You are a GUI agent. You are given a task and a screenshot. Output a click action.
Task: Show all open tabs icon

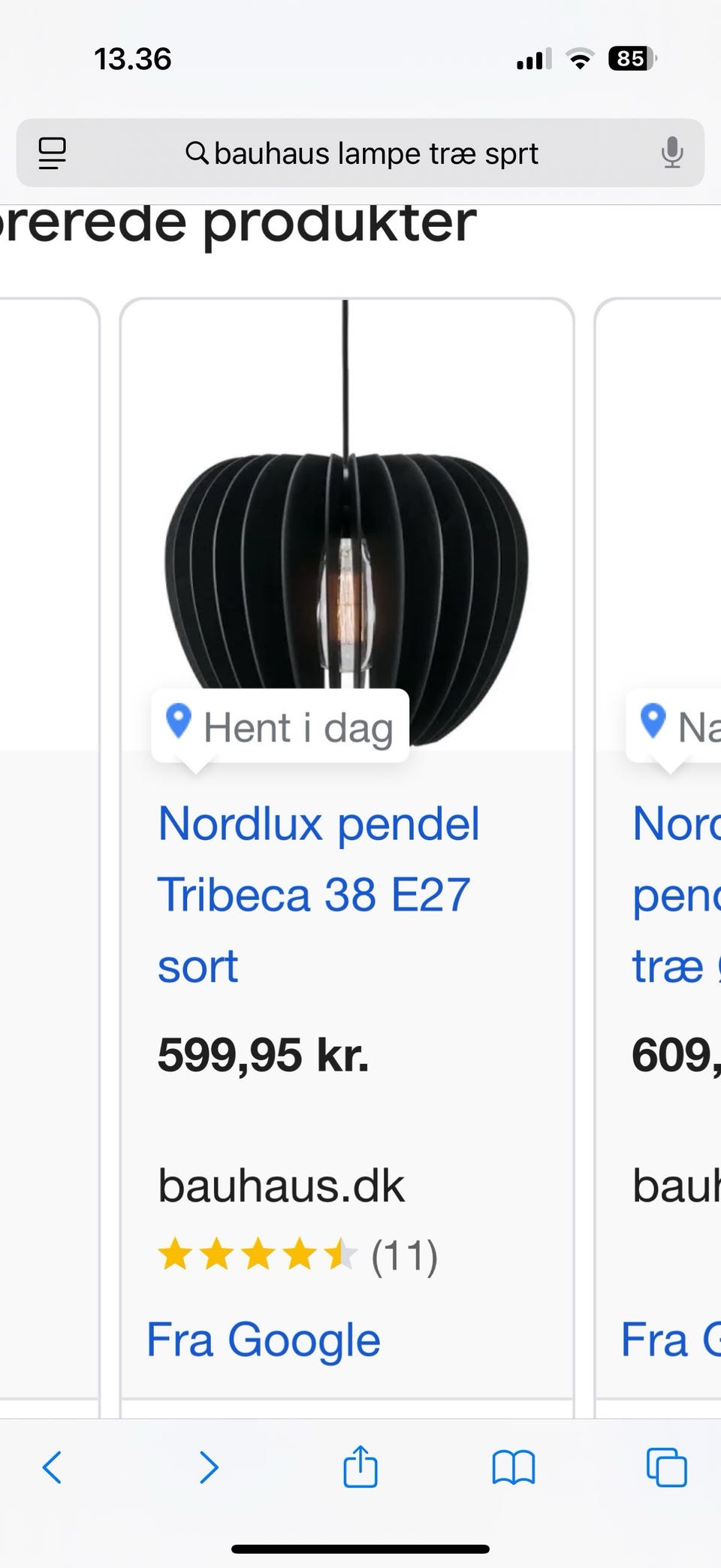tap(666, 1467)
